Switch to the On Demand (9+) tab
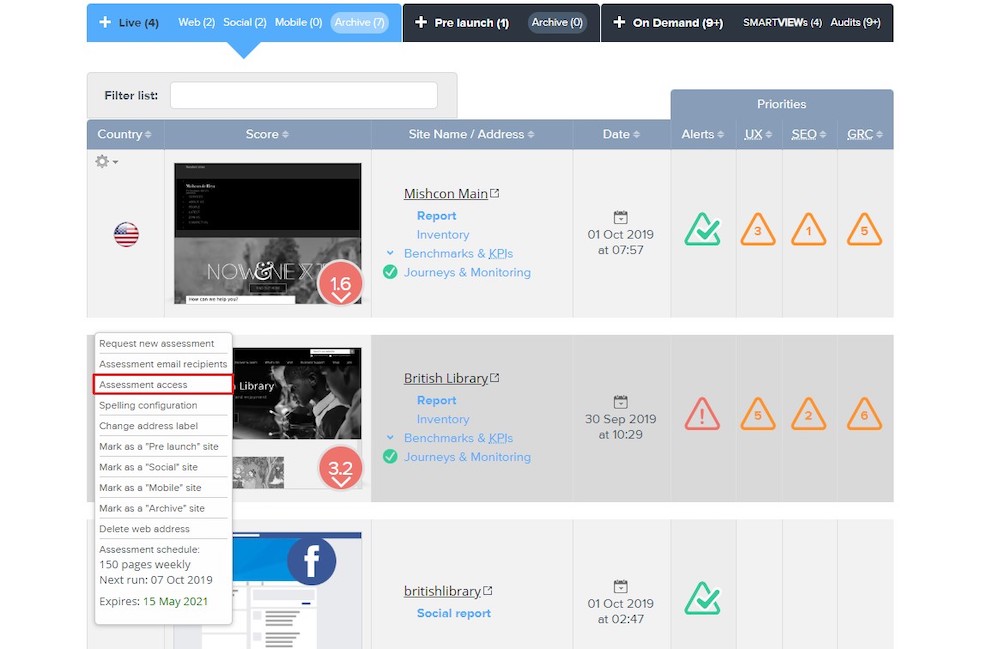 click(x=678, y=23)
